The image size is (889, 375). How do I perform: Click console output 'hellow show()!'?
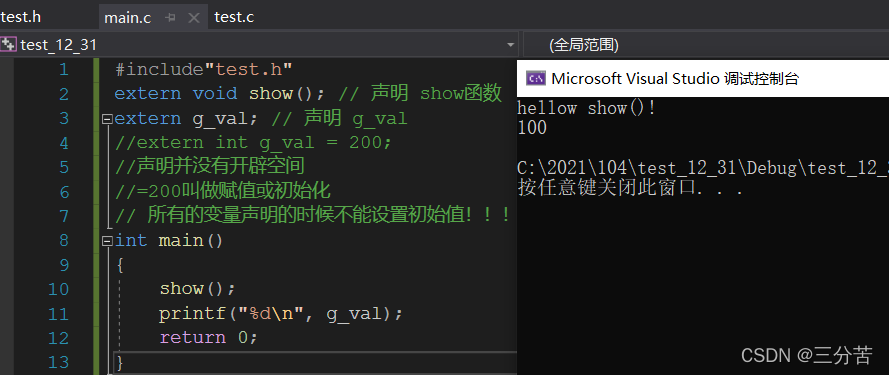point(587,108)
